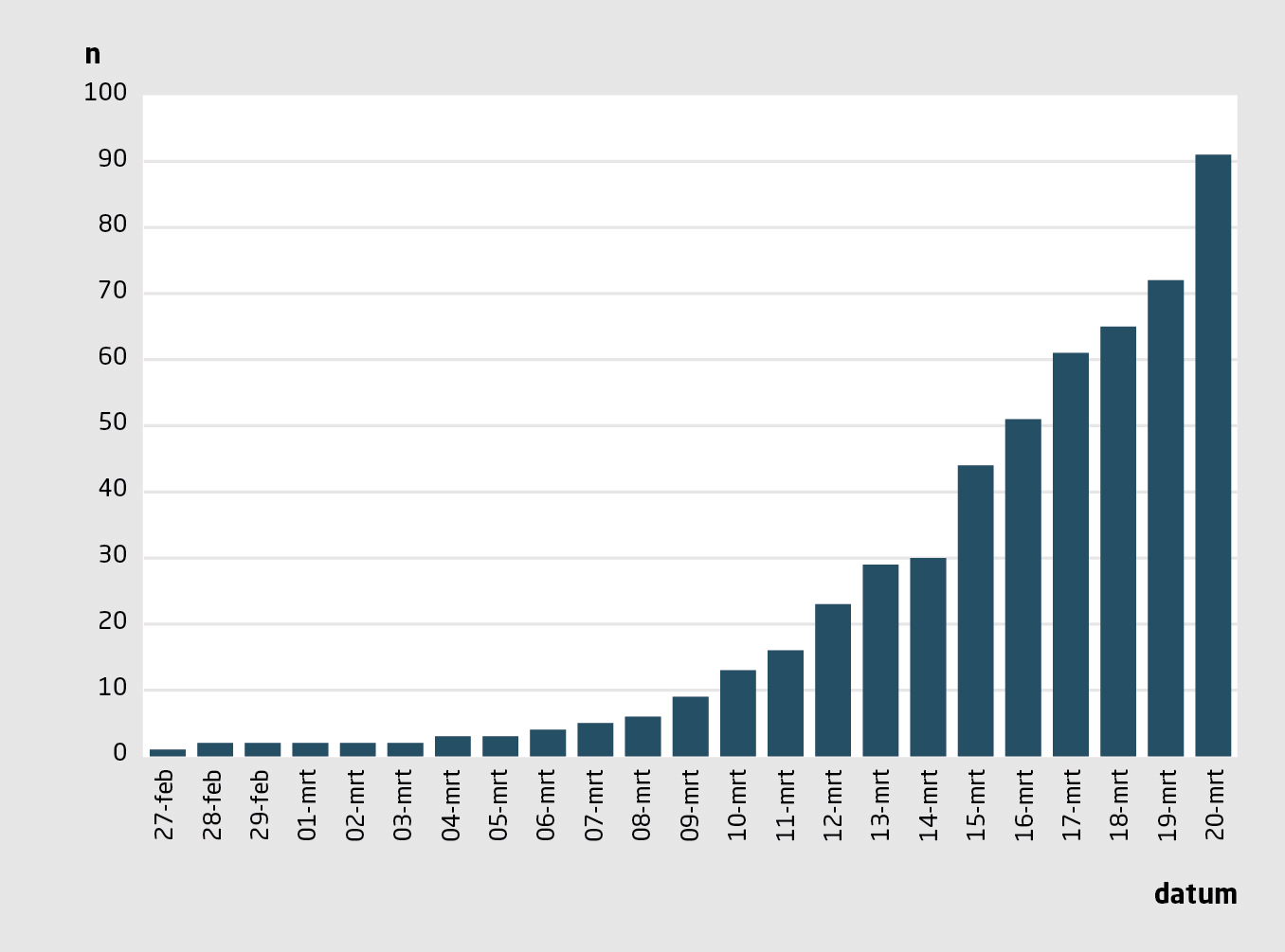Select the bar for 15-mrt
This screenshot has height=952, width=1285.
coord(975,610)
